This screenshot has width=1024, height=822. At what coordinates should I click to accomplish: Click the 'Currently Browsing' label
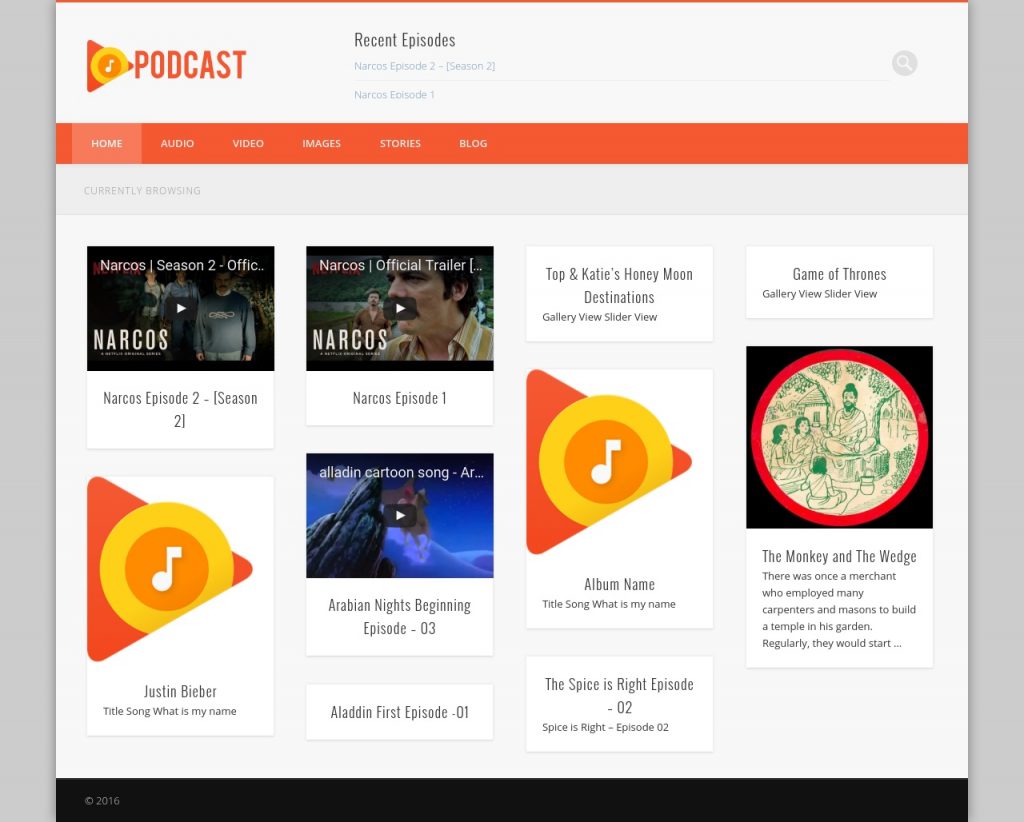[142, 191]
